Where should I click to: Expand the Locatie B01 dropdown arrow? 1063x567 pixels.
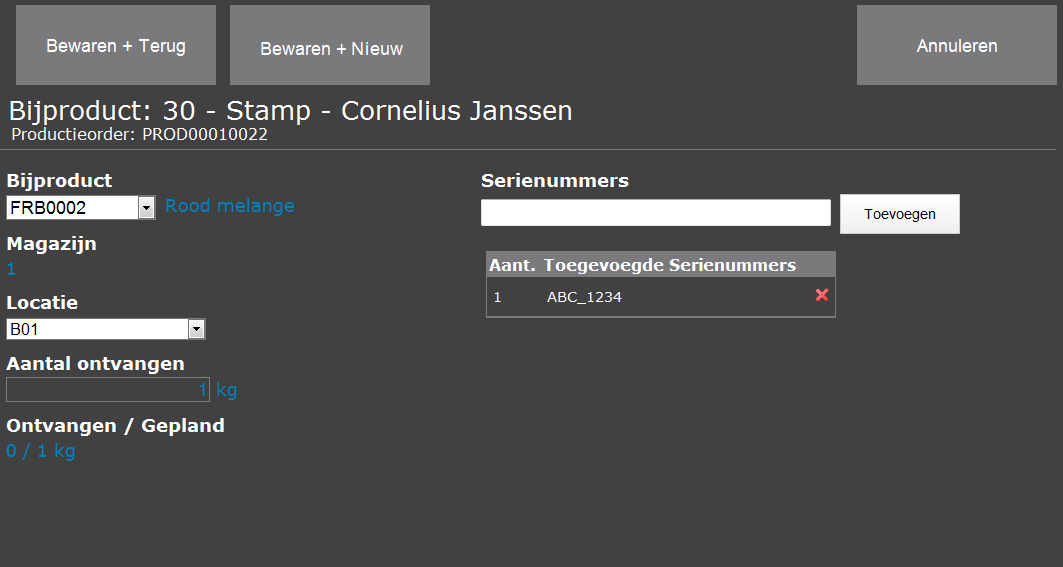pos(196,330)
